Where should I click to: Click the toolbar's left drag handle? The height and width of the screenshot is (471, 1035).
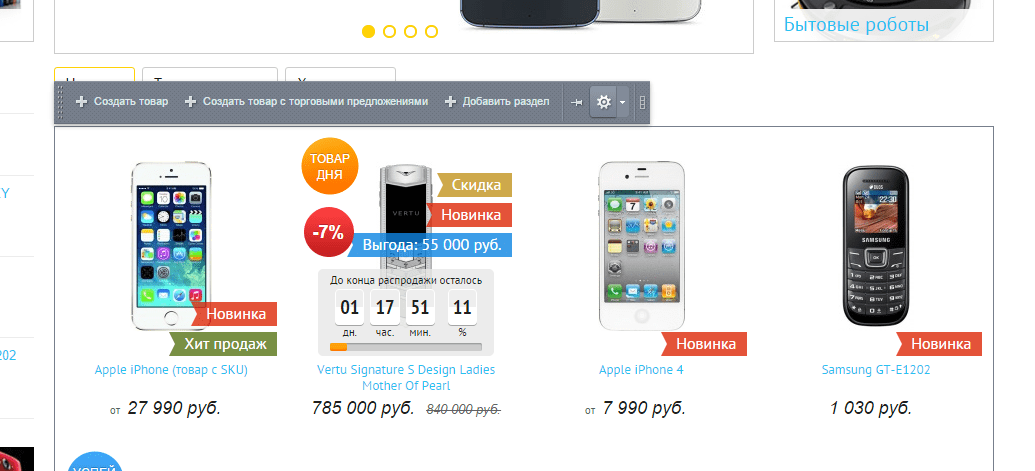pos(60,102)
